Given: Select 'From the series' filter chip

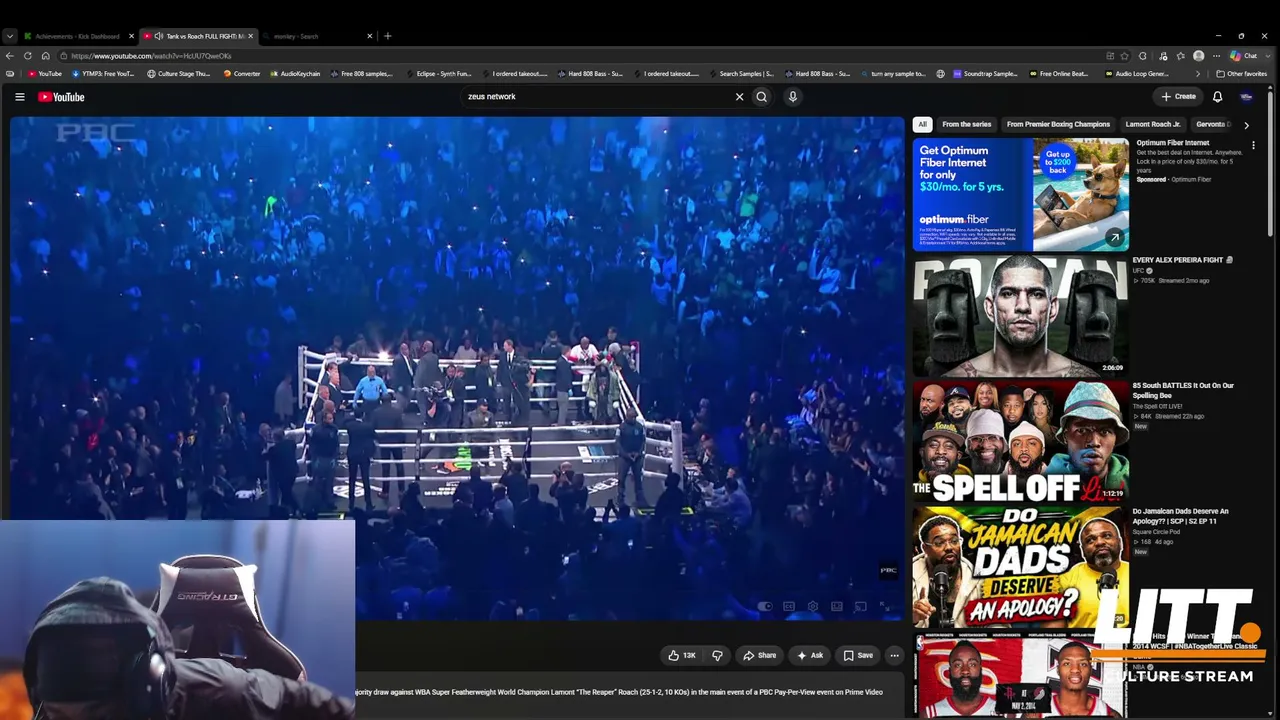Looking at the screenshot, I should click(x=966, y=124).
